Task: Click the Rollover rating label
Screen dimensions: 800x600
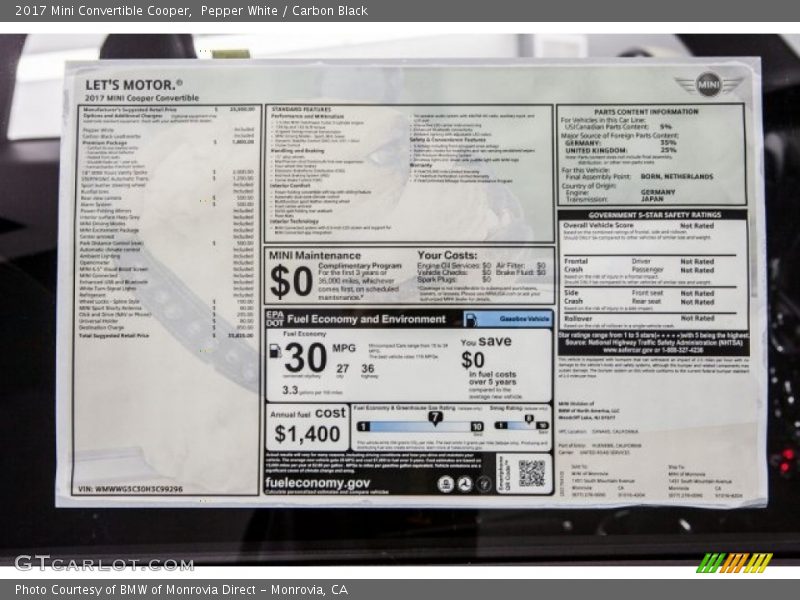Action: 578,318
